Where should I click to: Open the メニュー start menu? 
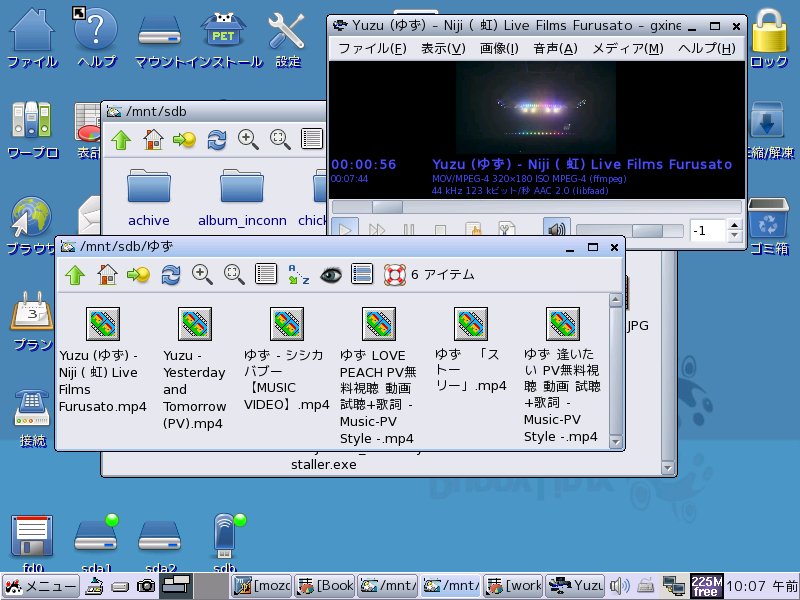[39, 586]
